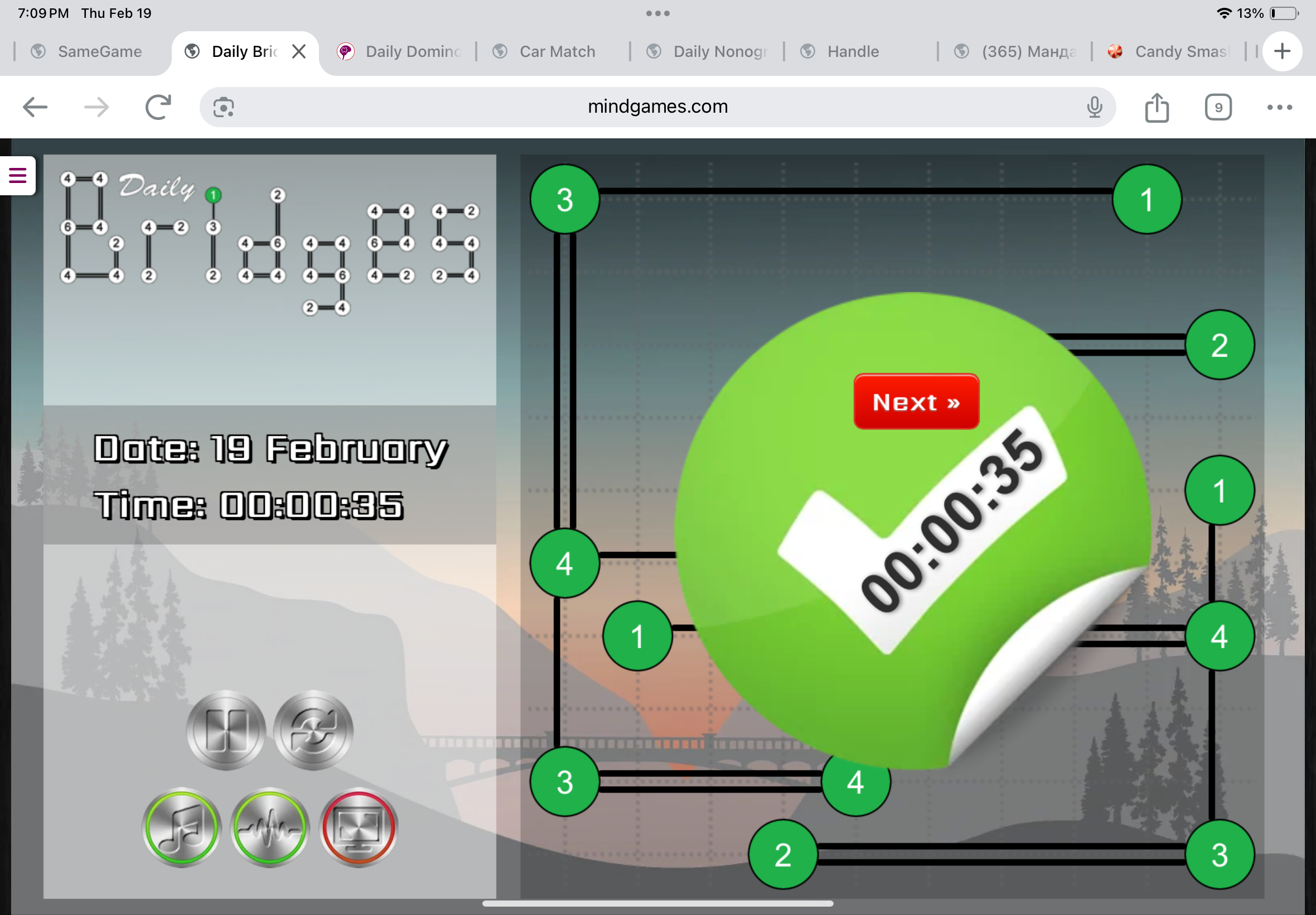Viewport: 1316px width, 915px height.
Task: Switch to the Car Match tab
Action: click(x=556, y=51)
